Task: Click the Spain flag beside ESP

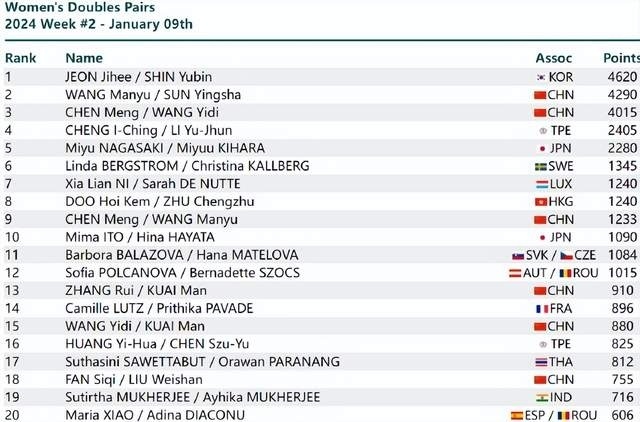Action: pyautogui.click(x=517, y=416)
